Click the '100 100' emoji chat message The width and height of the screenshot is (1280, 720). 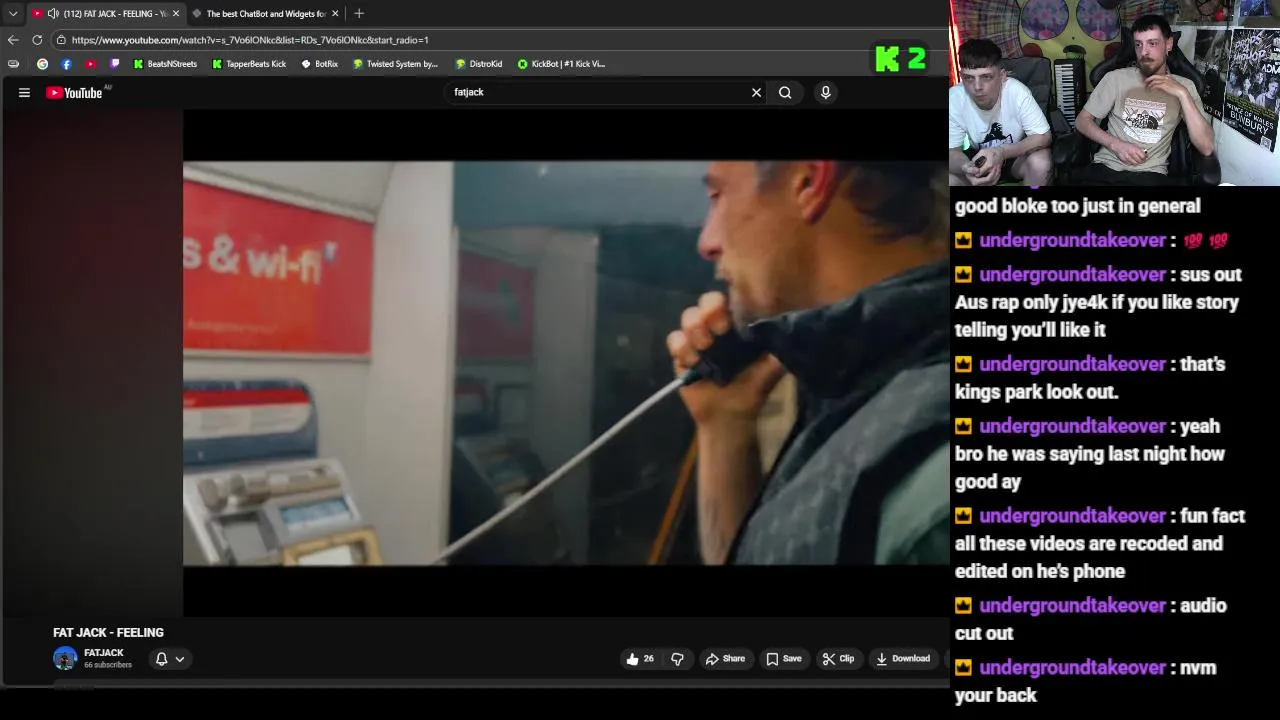click(x=1091, y=240)
